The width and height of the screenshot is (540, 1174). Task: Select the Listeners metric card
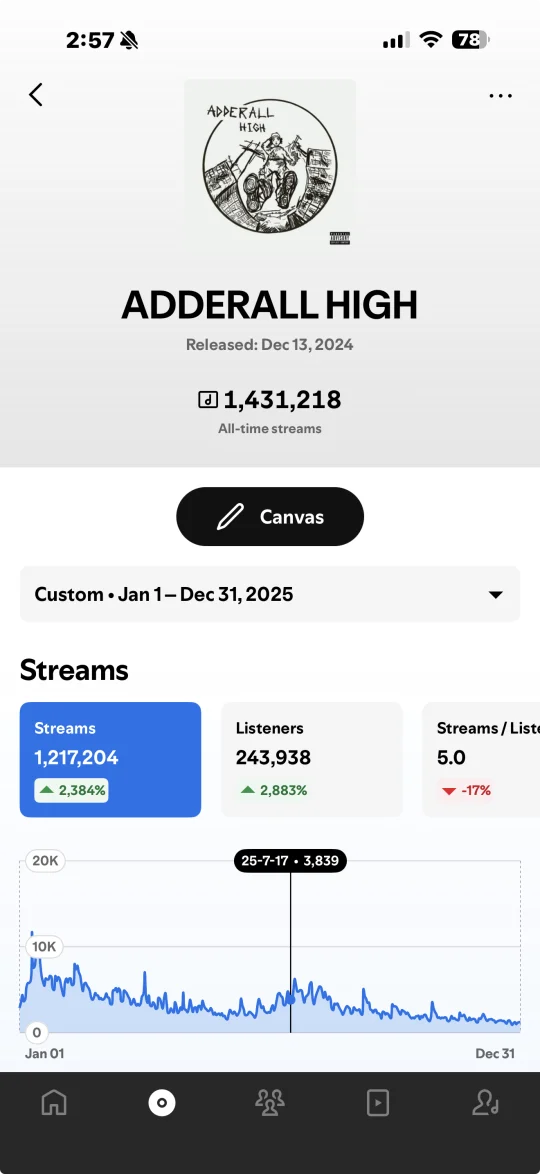click(x=312, y=759)
